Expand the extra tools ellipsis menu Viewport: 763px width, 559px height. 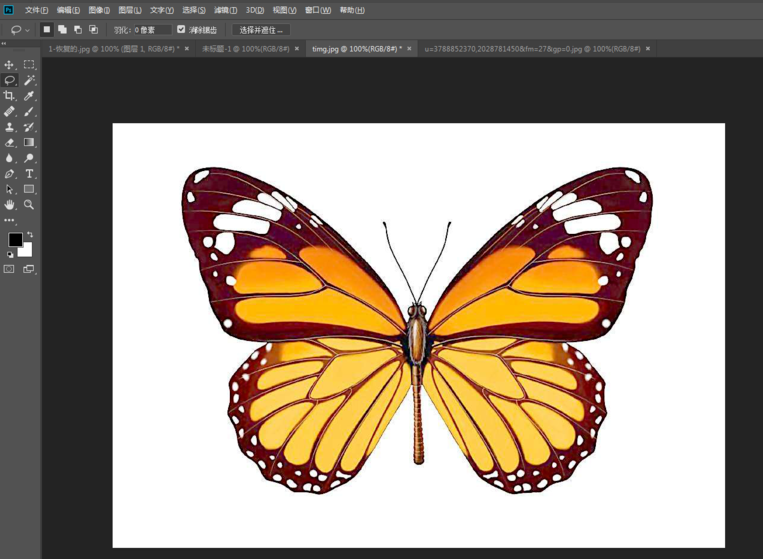10,220
